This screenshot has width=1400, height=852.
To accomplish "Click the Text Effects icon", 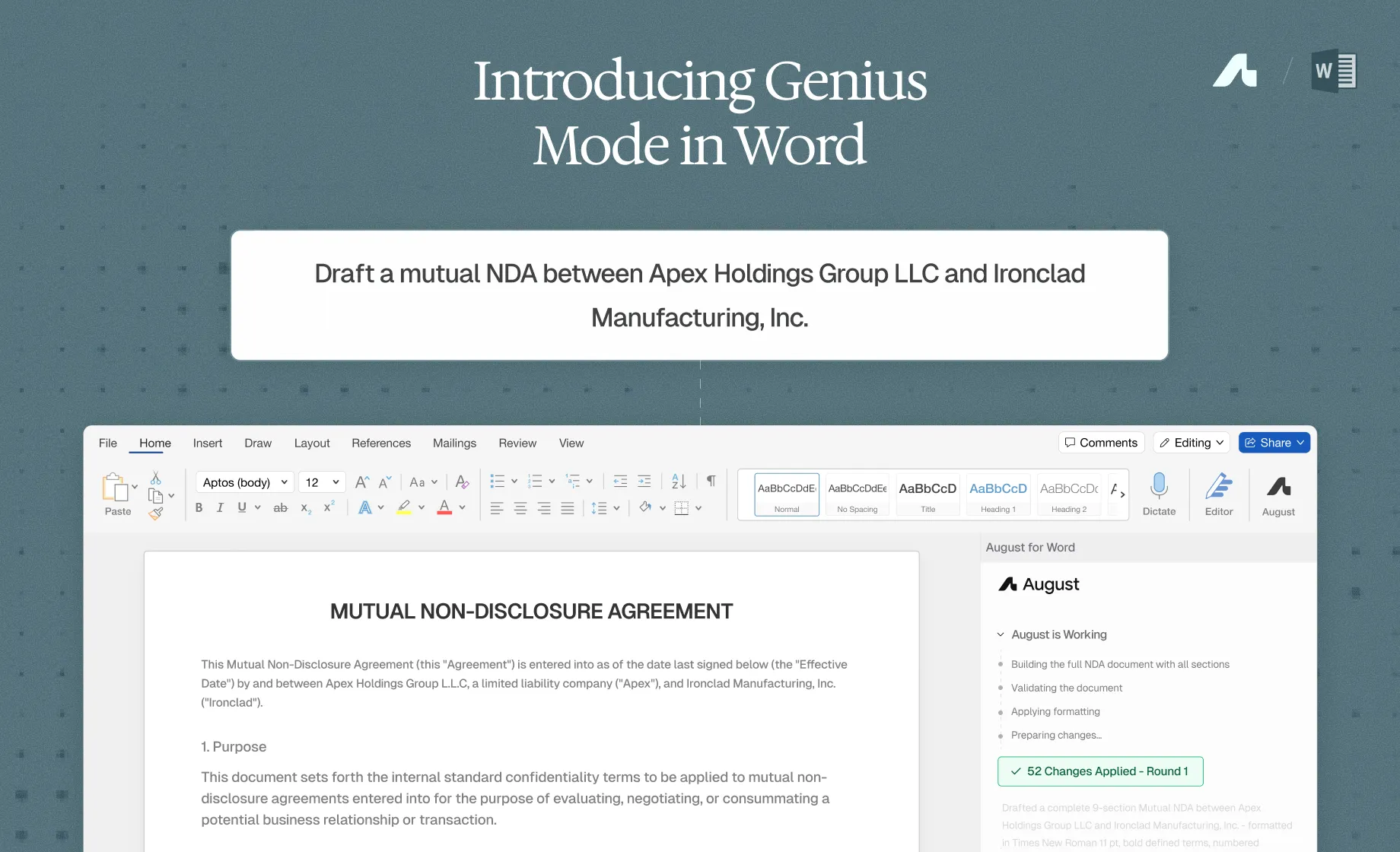I will (x=365, y=507).
